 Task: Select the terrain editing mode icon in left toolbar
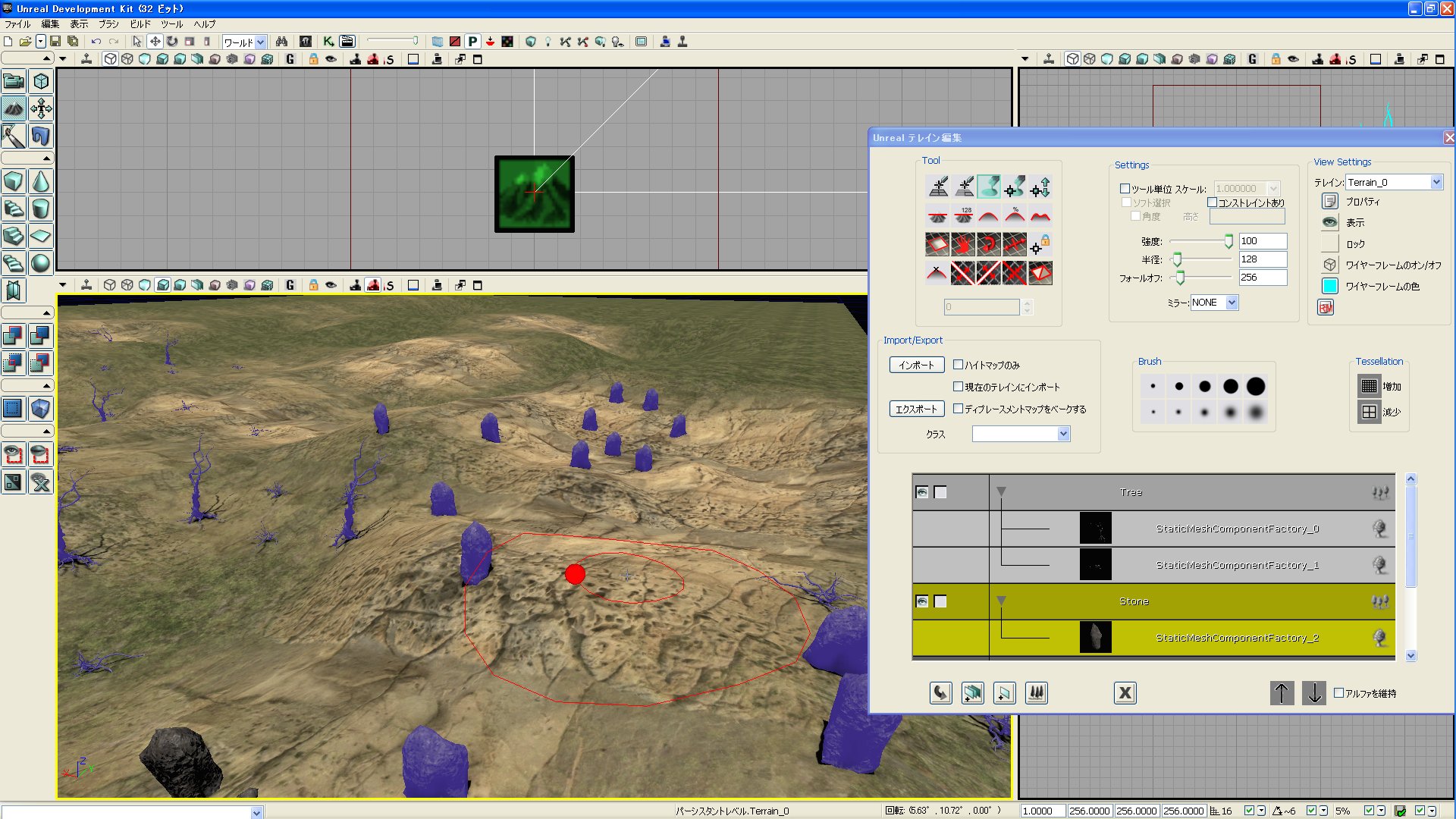[x=14, y=108]
